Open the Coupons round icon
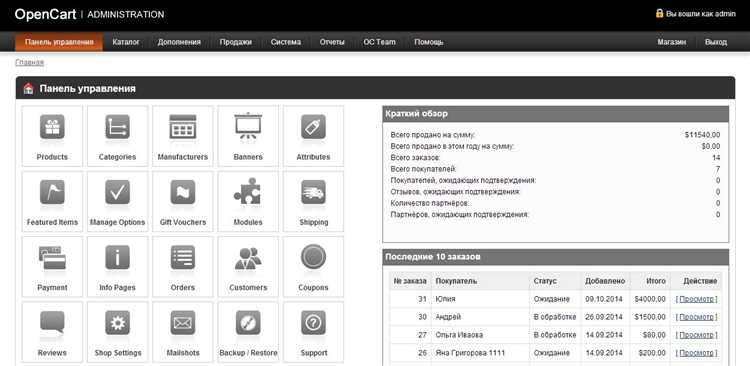750x366 pixels. point(313,257)
